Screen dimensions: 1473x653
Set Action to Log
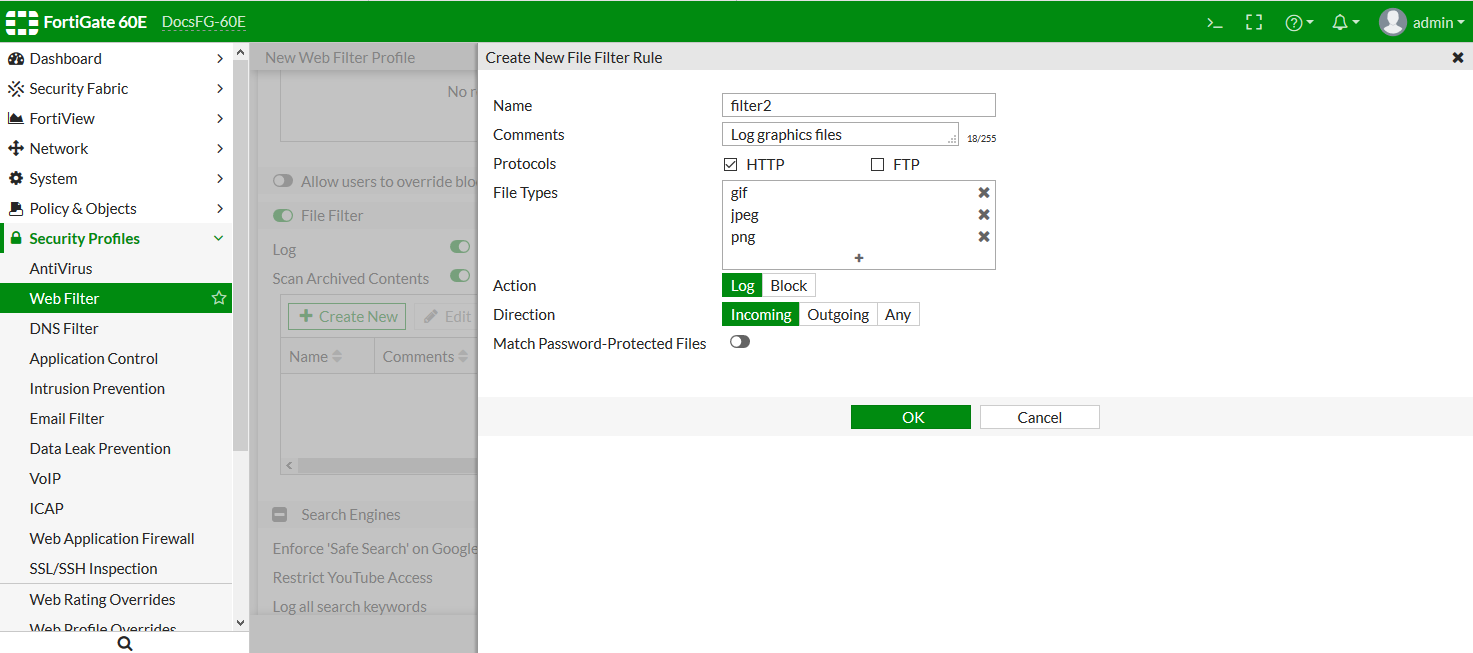[x=742, y=286]
